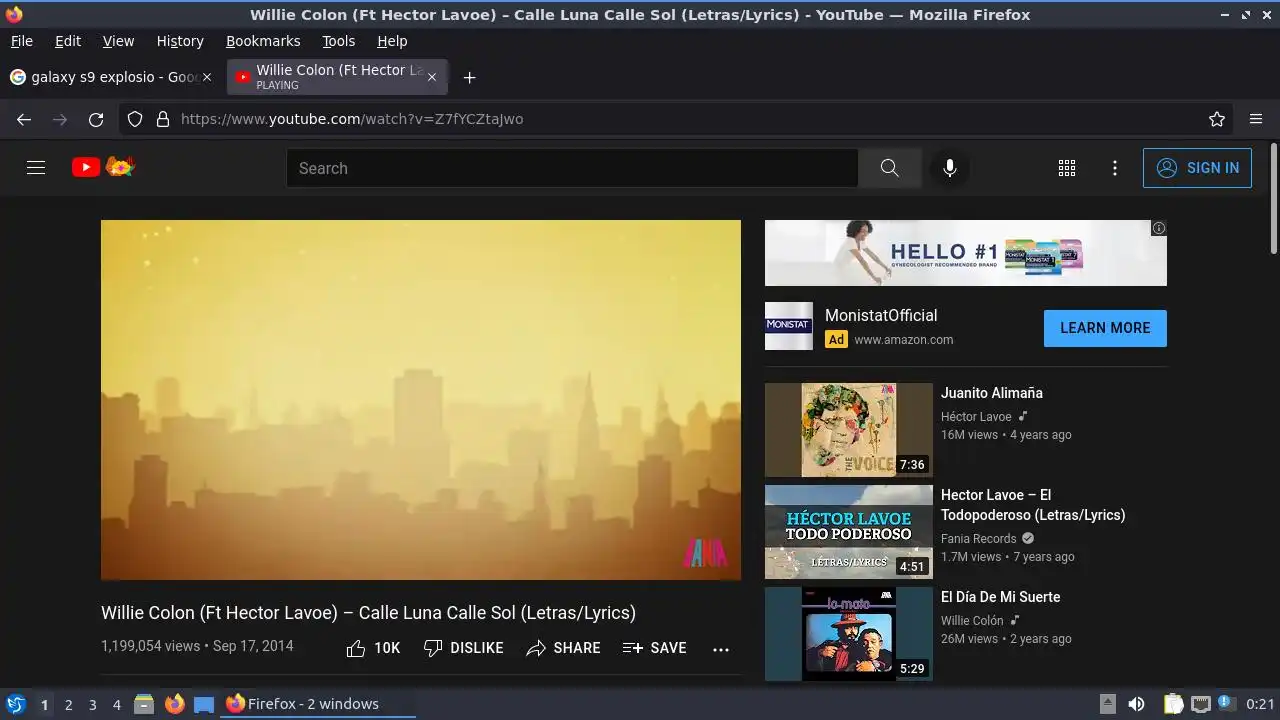Click the update notifier tray icon
Screen dimensions: 1280x720
tap(1225, 704)
